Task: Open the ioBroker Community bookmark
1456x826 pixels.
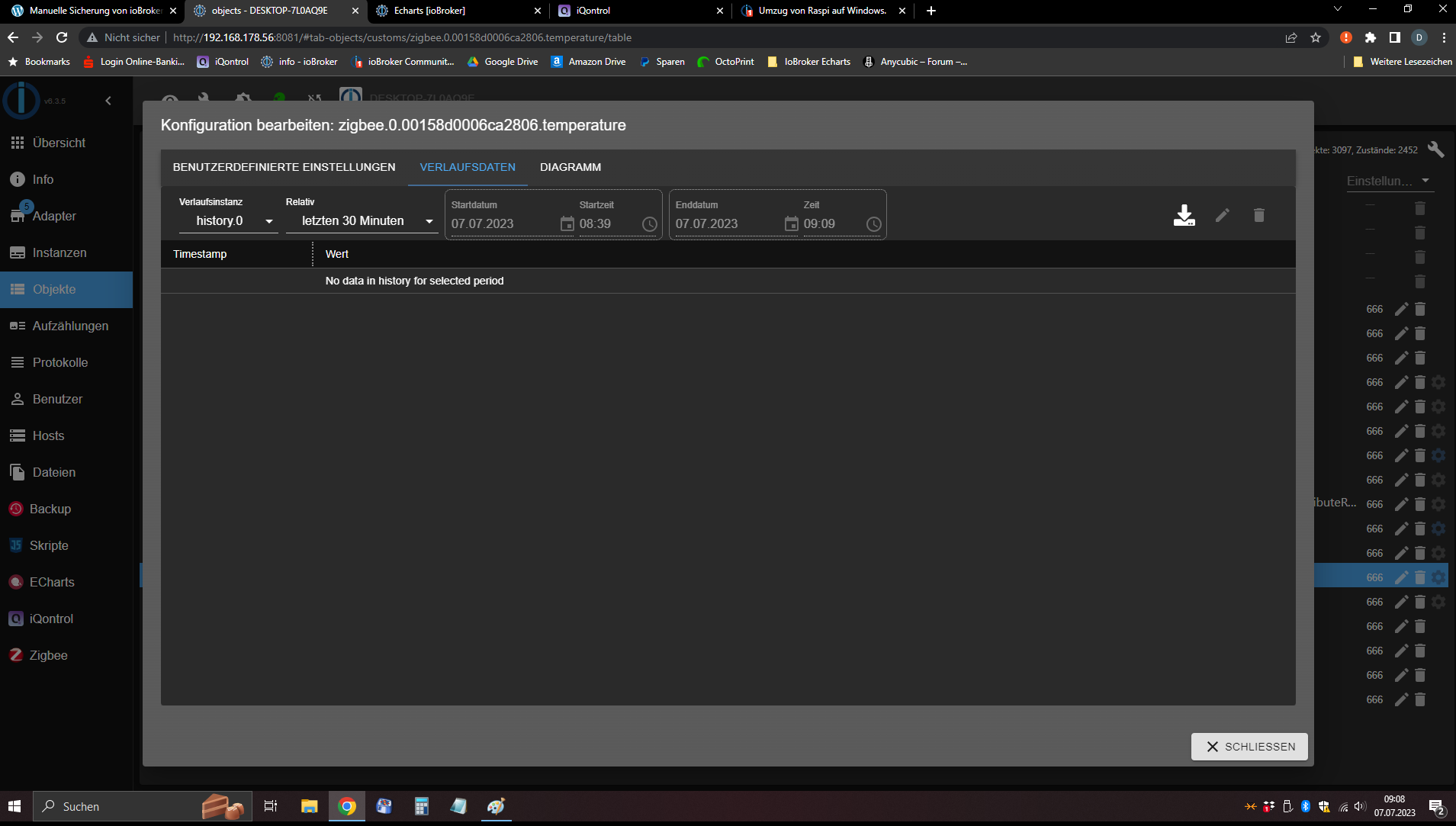Action: pos(403,62)
